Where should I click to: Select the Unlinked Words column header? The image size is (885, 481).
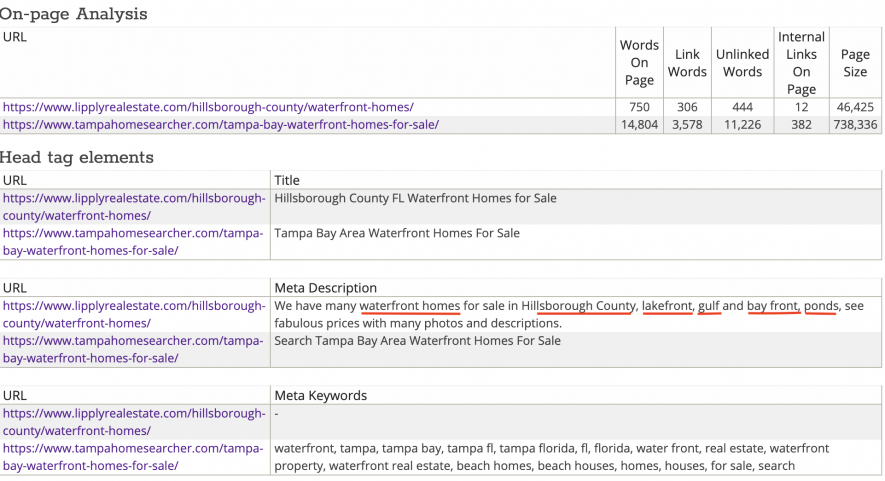click(x=742, y=63)
